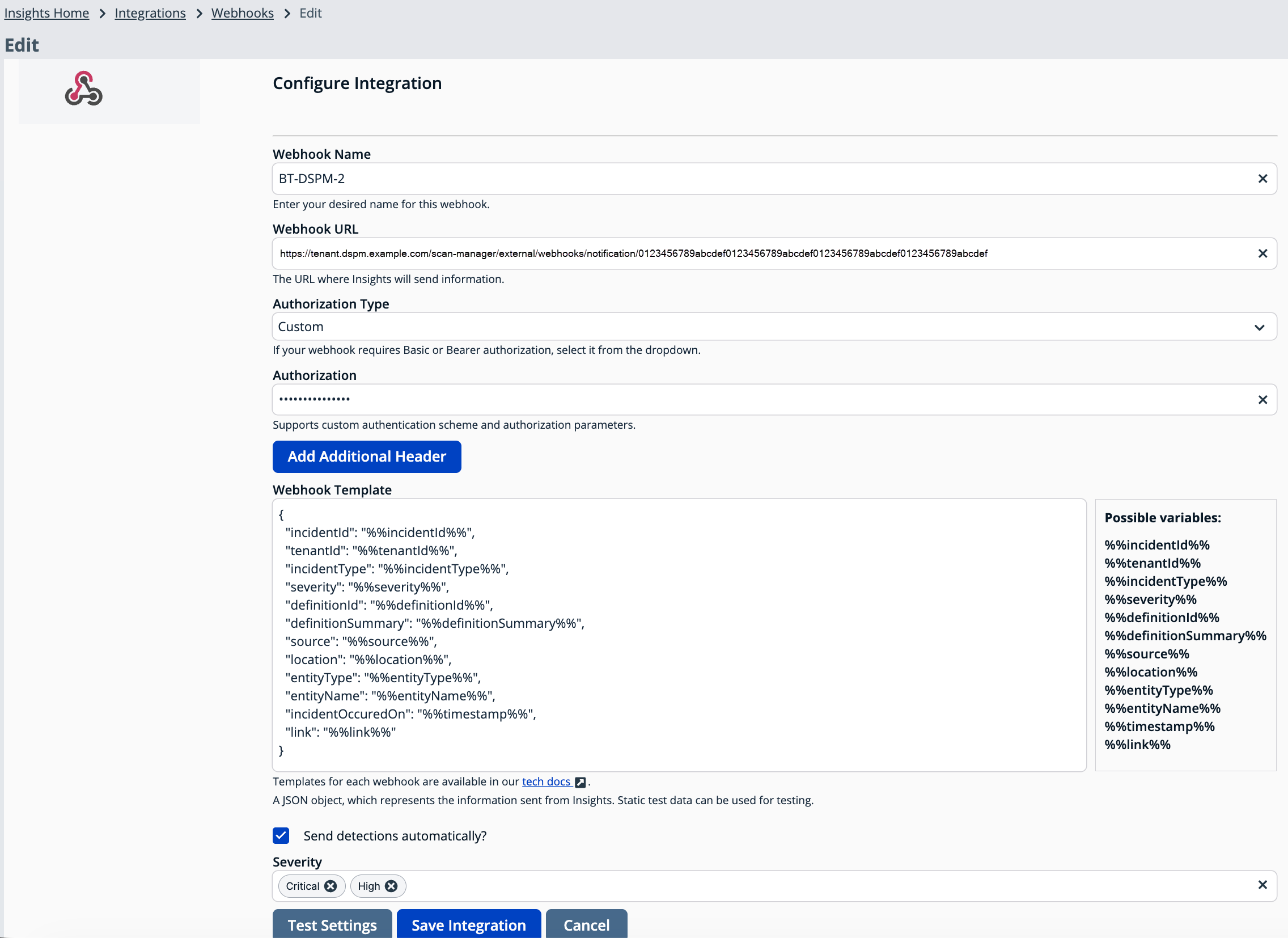Cancel editing the webhook
Viewport: 1288px width, 938px height.
[587, 924]
